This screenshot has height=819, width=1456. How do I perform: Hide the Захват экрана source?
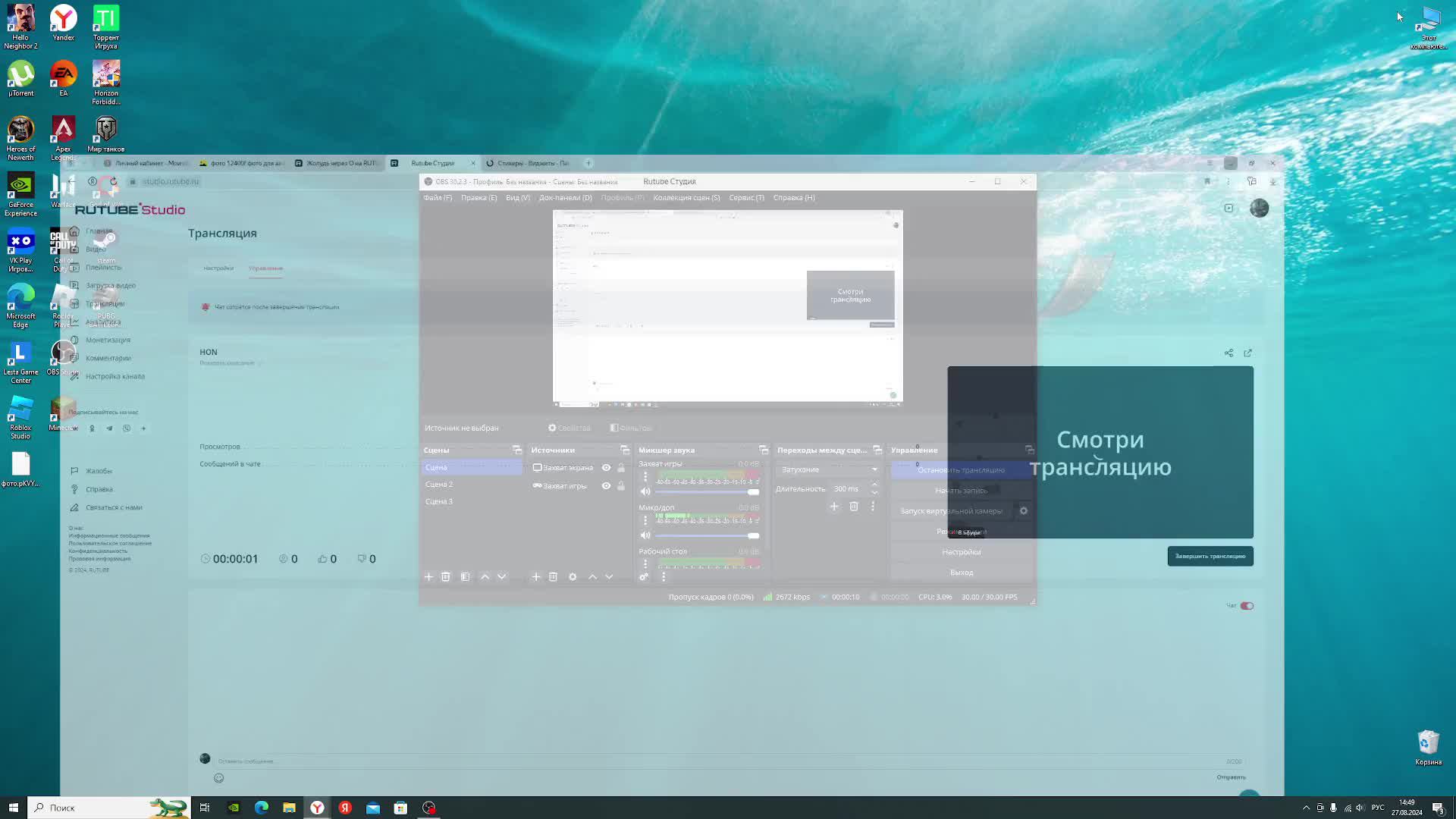click(x=606, y=468)
